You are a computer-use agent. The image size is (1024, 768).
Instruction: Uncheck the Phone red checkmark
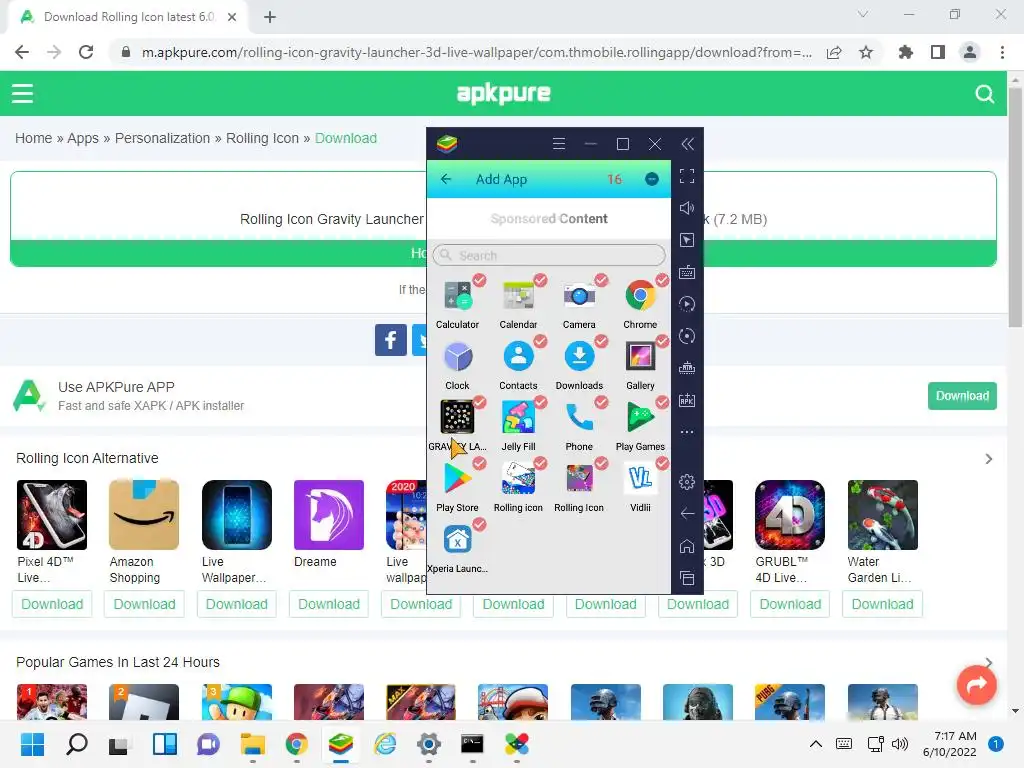[x=601, y=402]
